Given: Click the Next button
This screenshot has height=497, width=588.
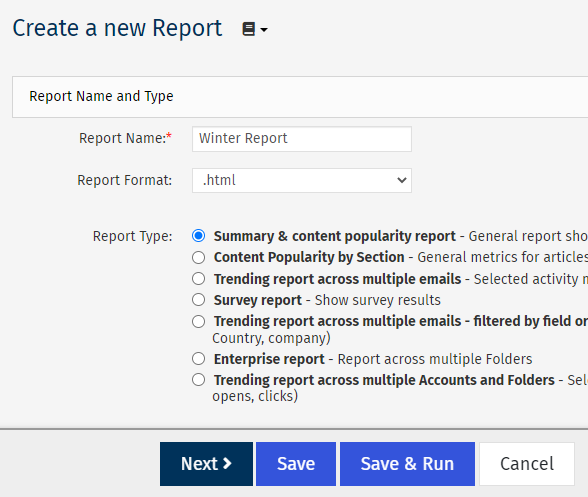Looking at the screenshot, I should (x=206, y=464).
